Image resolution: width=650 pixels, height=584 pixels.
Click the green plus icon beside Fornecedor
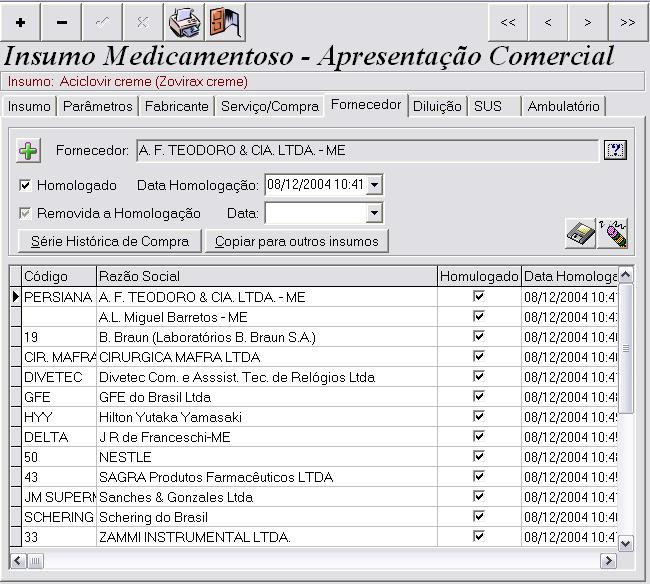tap(29, 151)
